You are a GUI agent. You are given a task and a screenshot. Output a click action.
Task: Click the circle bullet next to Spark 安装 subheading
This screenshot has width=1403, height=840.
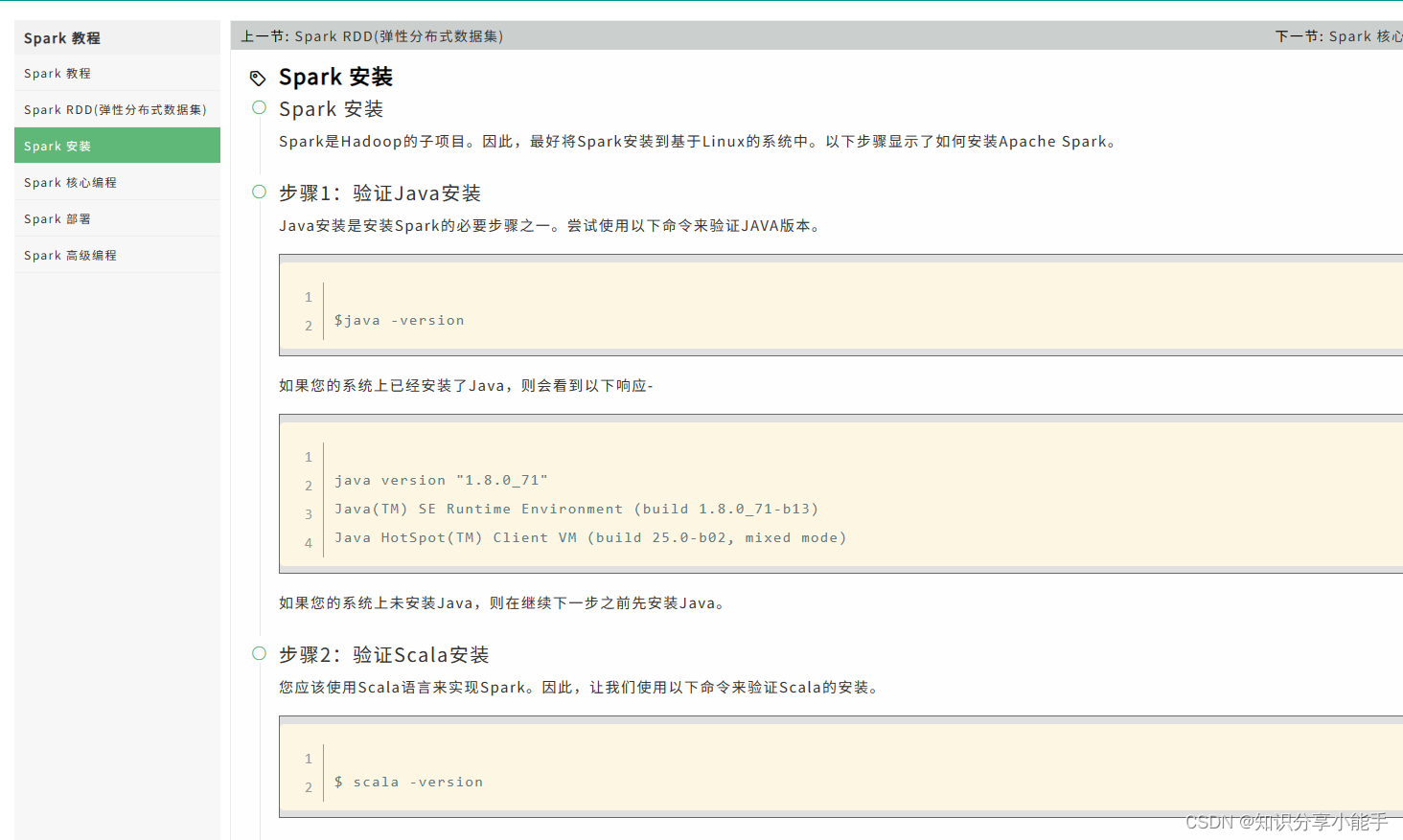[x=259, y=107]
